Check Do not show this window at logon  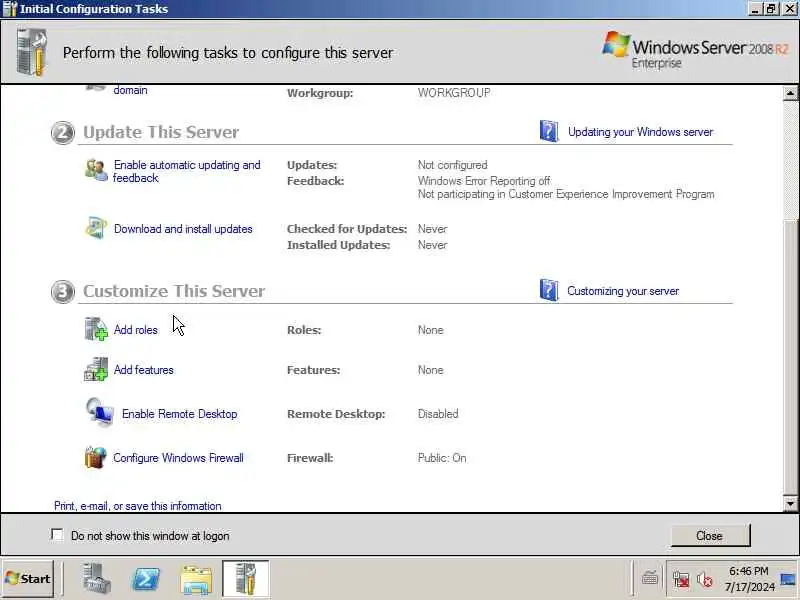(57, 535)
